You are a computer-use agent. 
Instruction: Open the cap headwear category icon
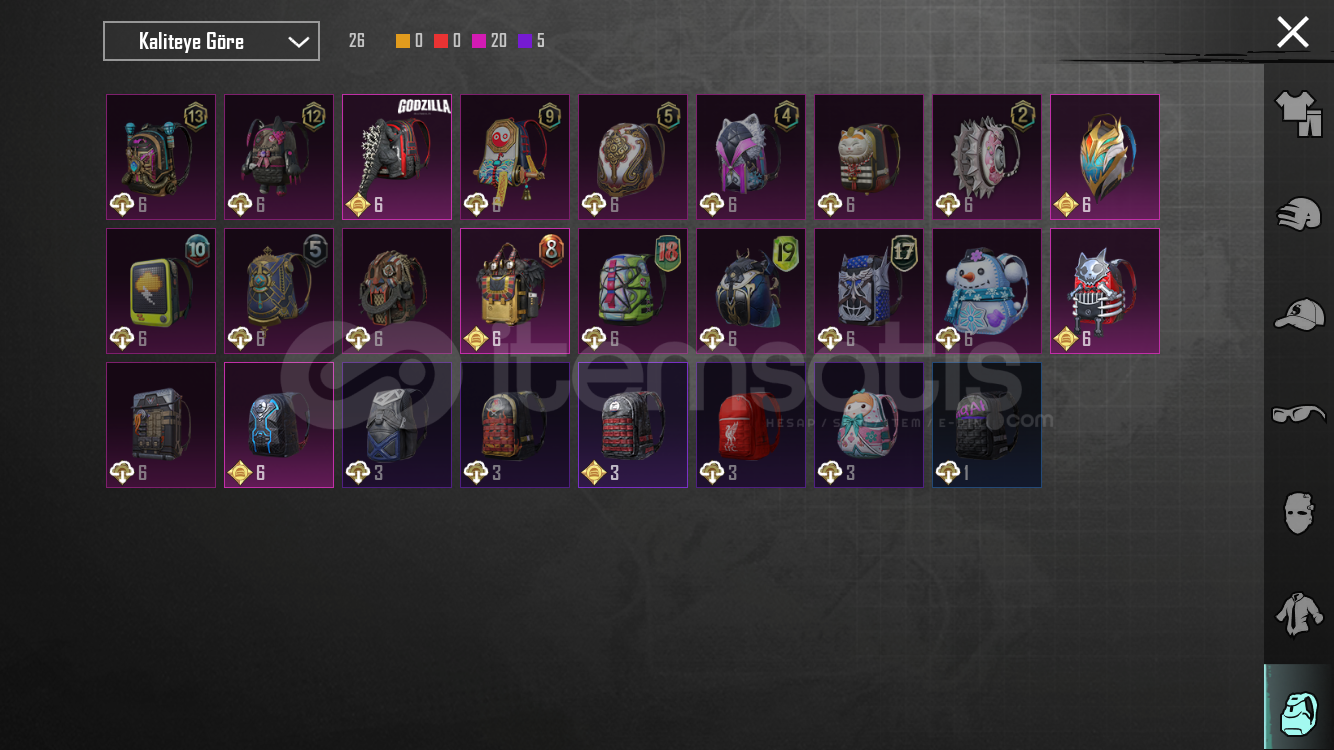[x=1298, y=314]
